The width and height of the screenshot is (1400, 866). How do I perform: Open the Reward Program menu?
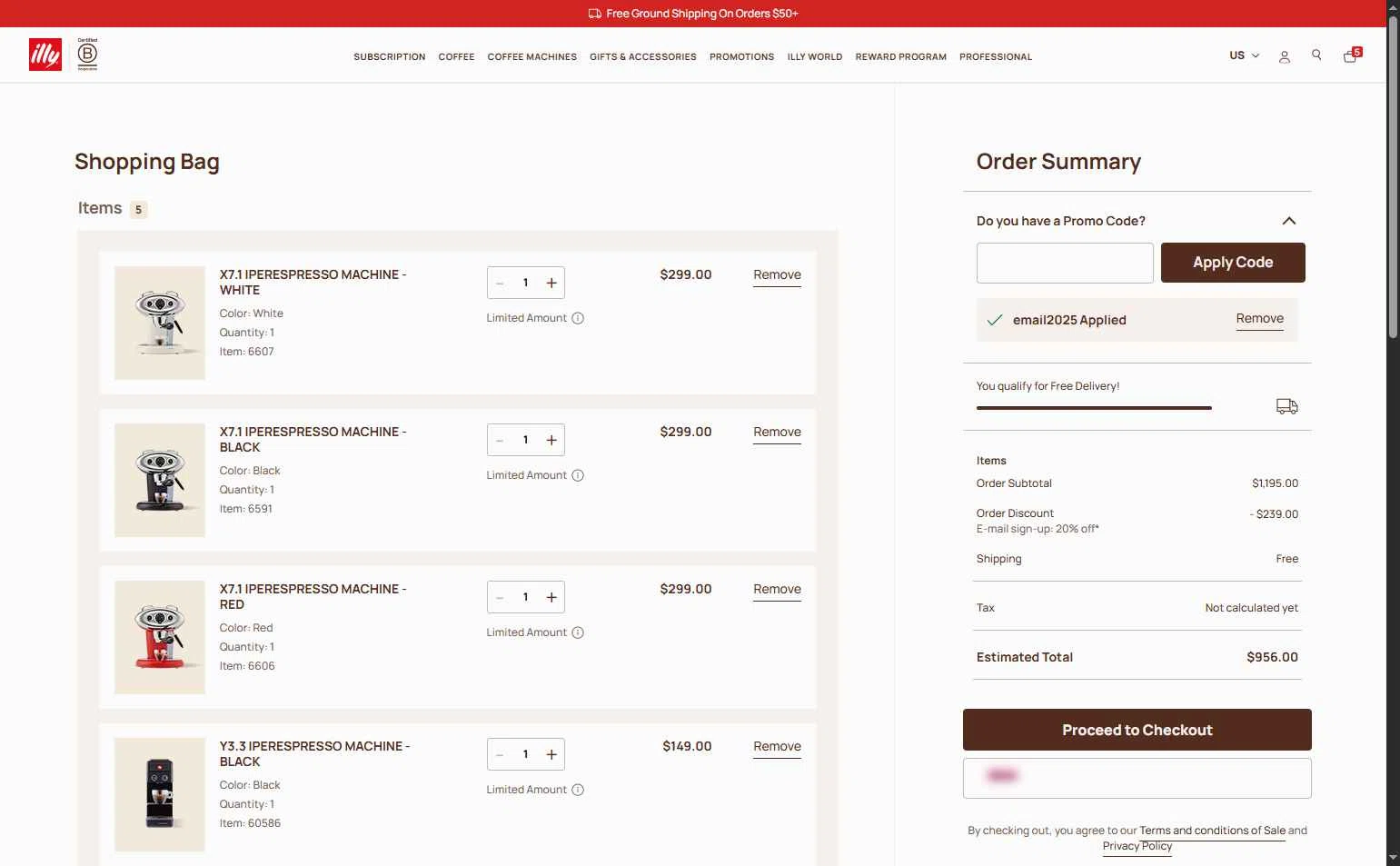coord(901,56)
